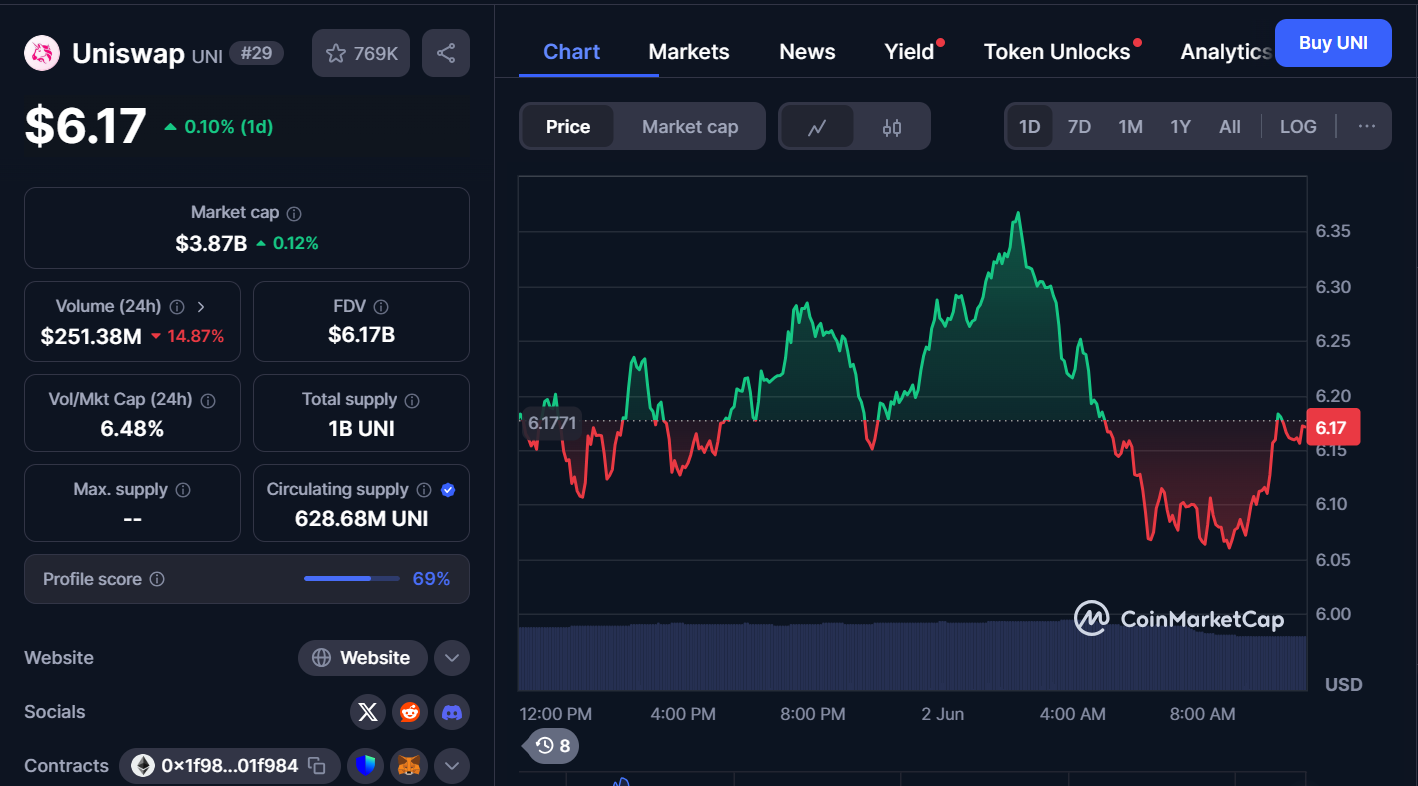Click the Uniswap unicorn logo

tap(42, 54)
